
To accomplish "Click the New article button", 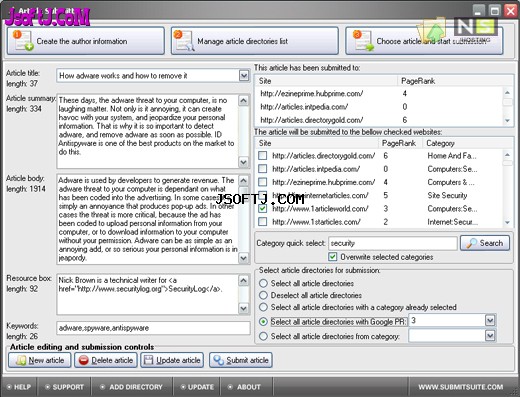I will point(40,360).
